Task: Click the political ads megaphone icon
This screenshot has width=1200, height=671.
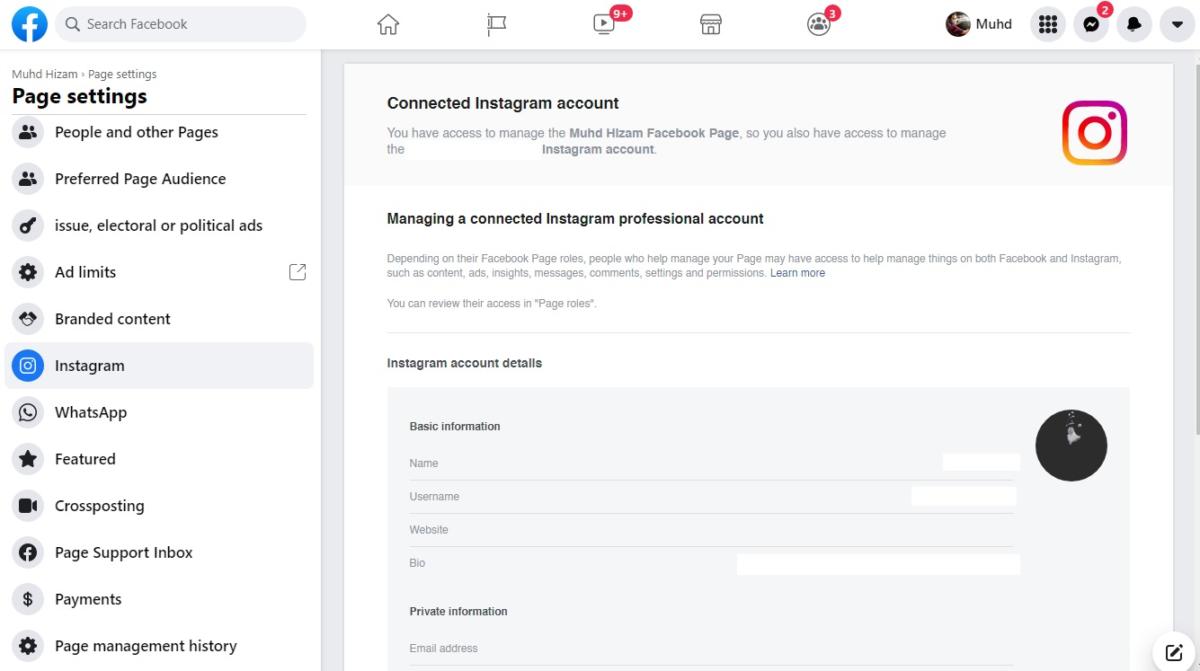Action: (x=28, y=226)
